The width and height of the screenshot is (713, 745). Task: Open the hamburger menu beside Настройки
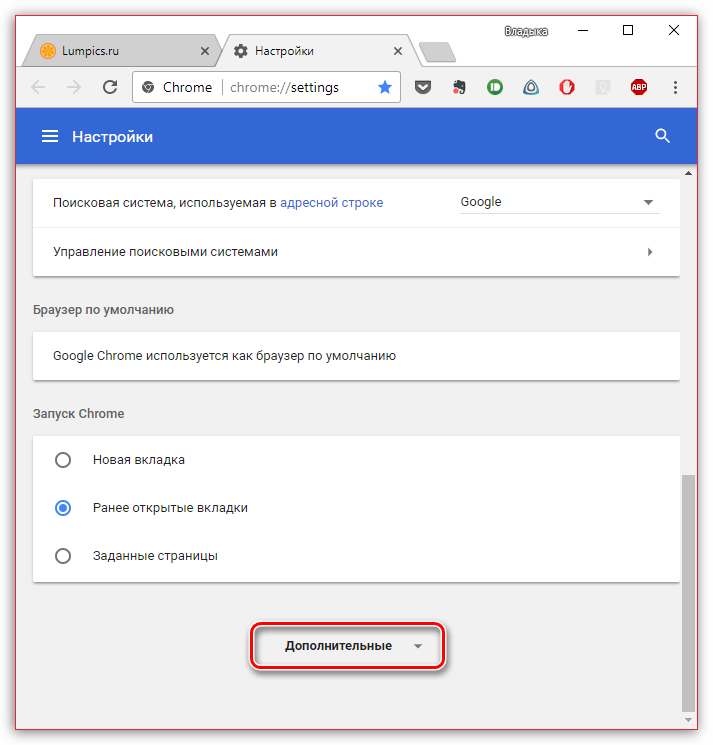50,136
